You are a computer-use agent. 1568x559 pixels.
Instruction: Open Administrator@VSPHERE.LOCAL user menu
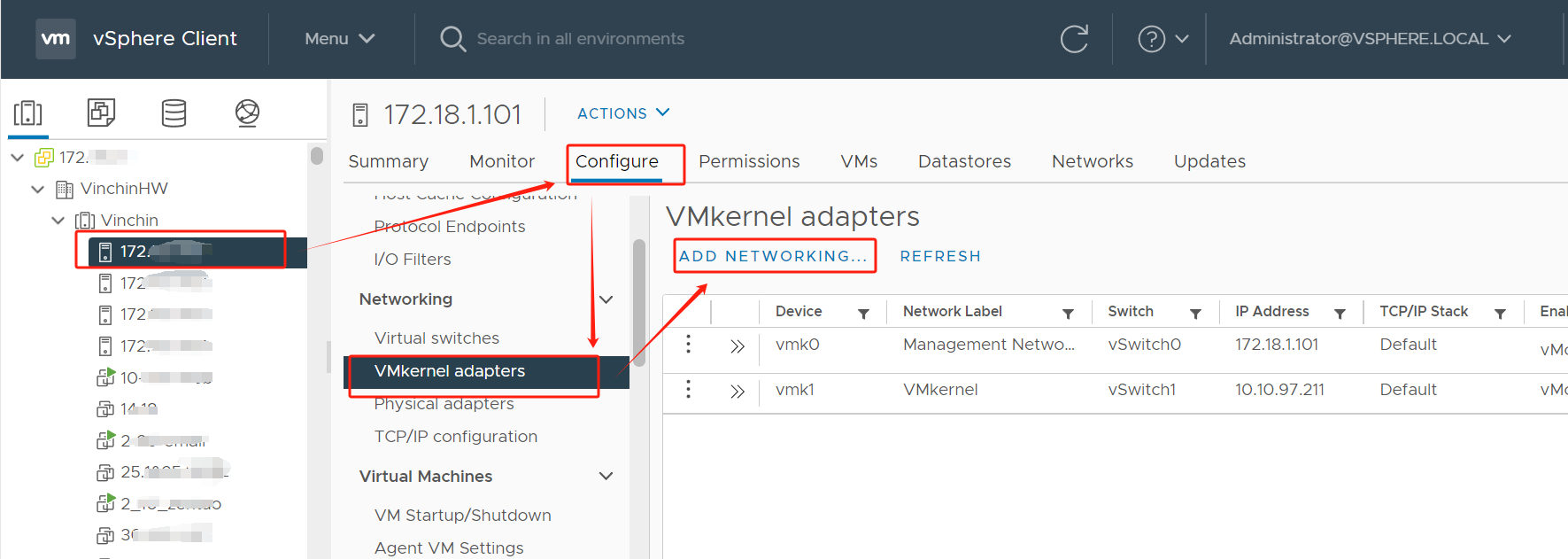1370,39
